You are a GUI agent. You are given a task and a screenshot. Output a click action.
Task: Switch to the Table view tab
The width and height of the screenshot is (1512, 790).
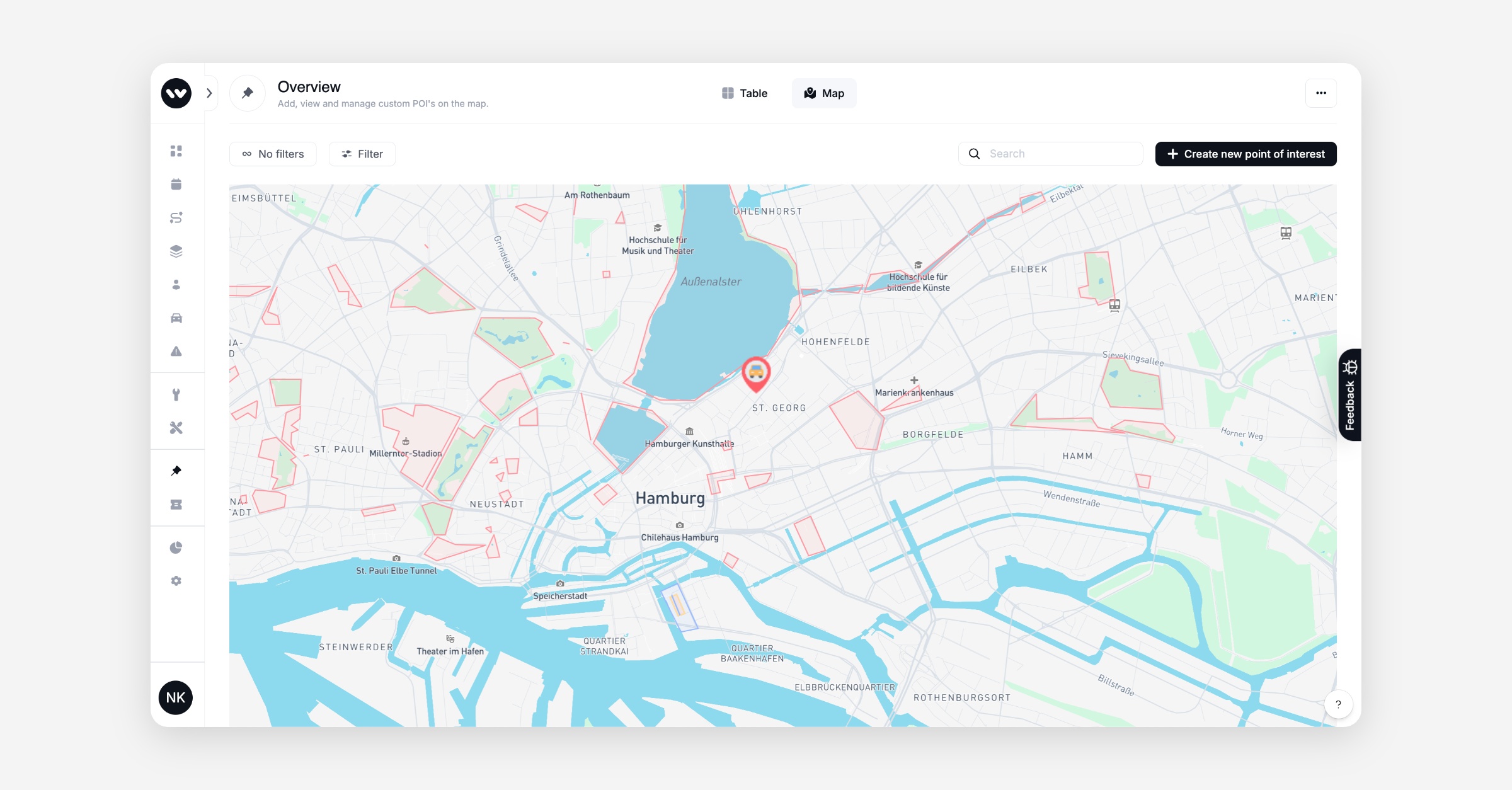[x=745, y=93]
